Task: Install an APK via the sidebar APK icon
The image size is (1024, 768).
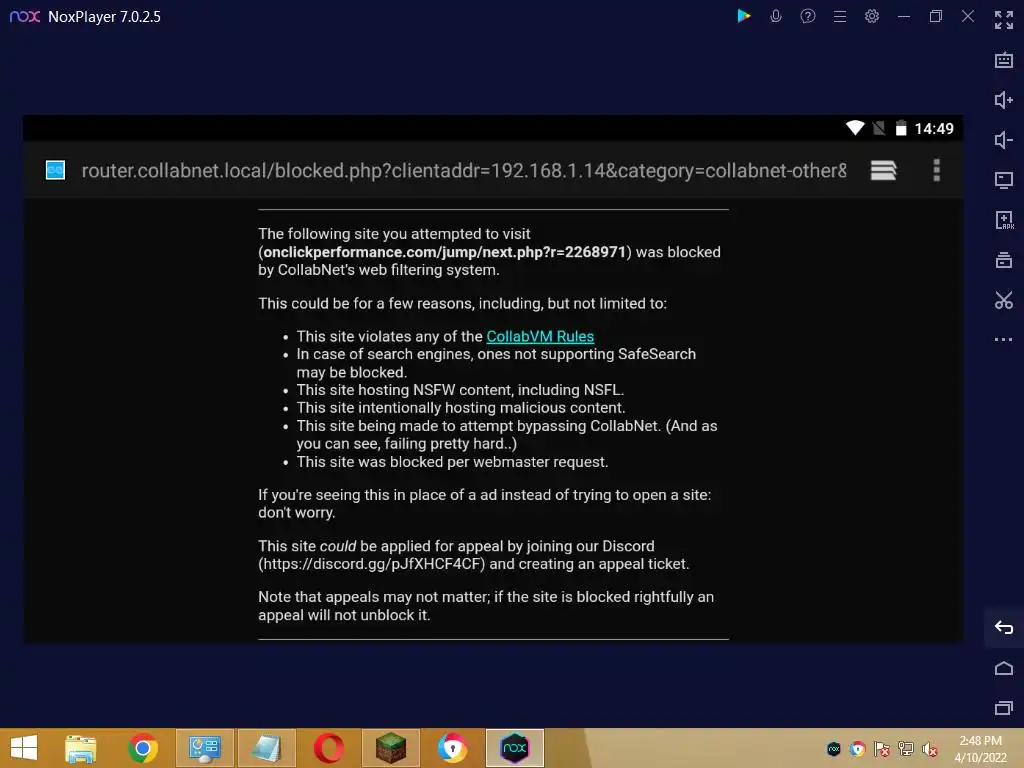Action: [x=1004, y=220]
